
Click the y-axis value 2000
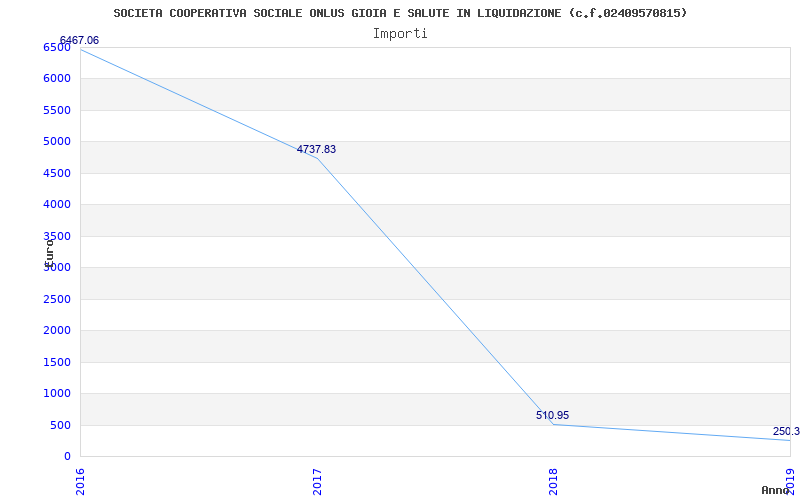click(x=56, y=331)
